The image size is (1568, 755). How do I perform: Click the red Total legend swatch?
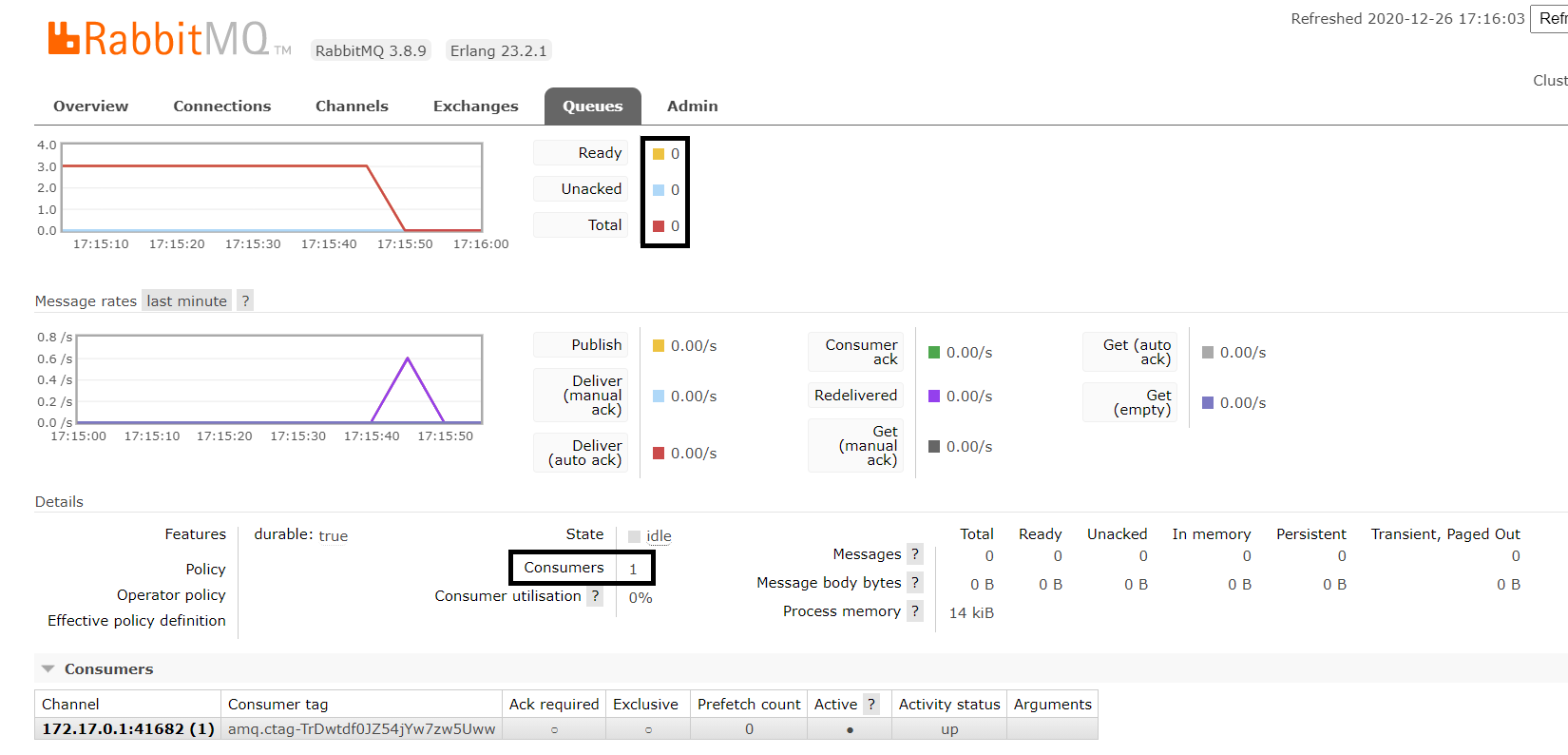[659, 225]
